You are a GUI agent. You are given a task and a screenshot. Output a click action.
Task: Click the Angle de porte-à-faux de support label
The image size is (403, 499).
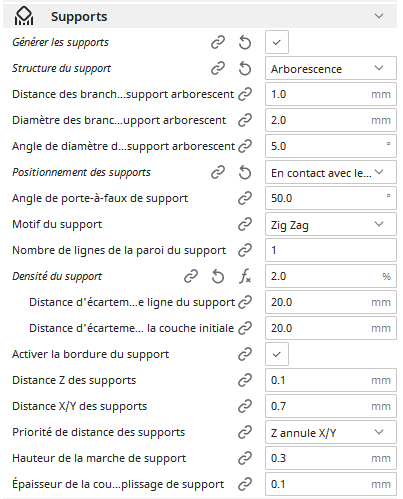coord(100,198)
